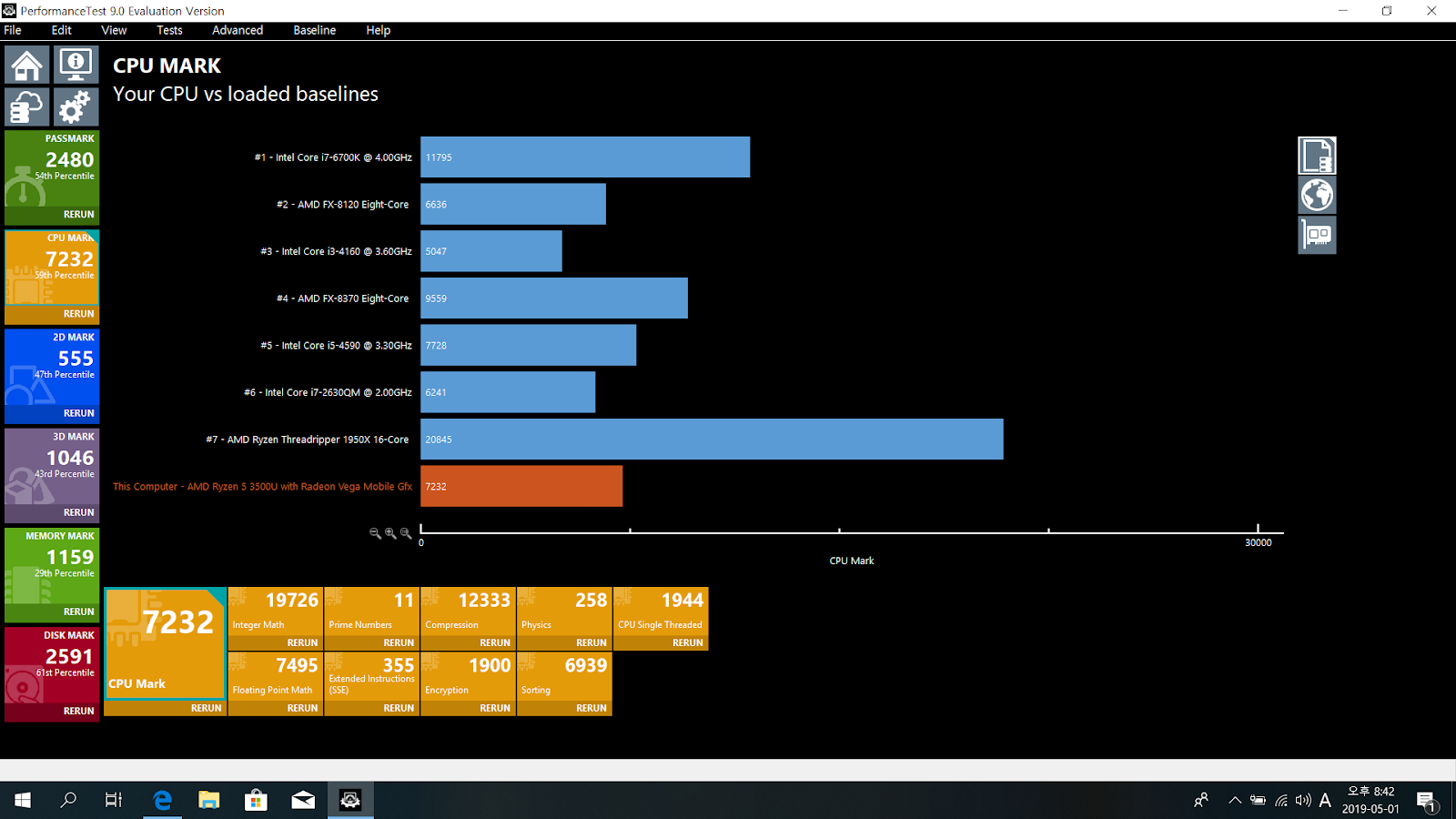1456x819 pixels.
Task: Select the CPU Single Threaded 1944 tile
Action: (662, 612)
